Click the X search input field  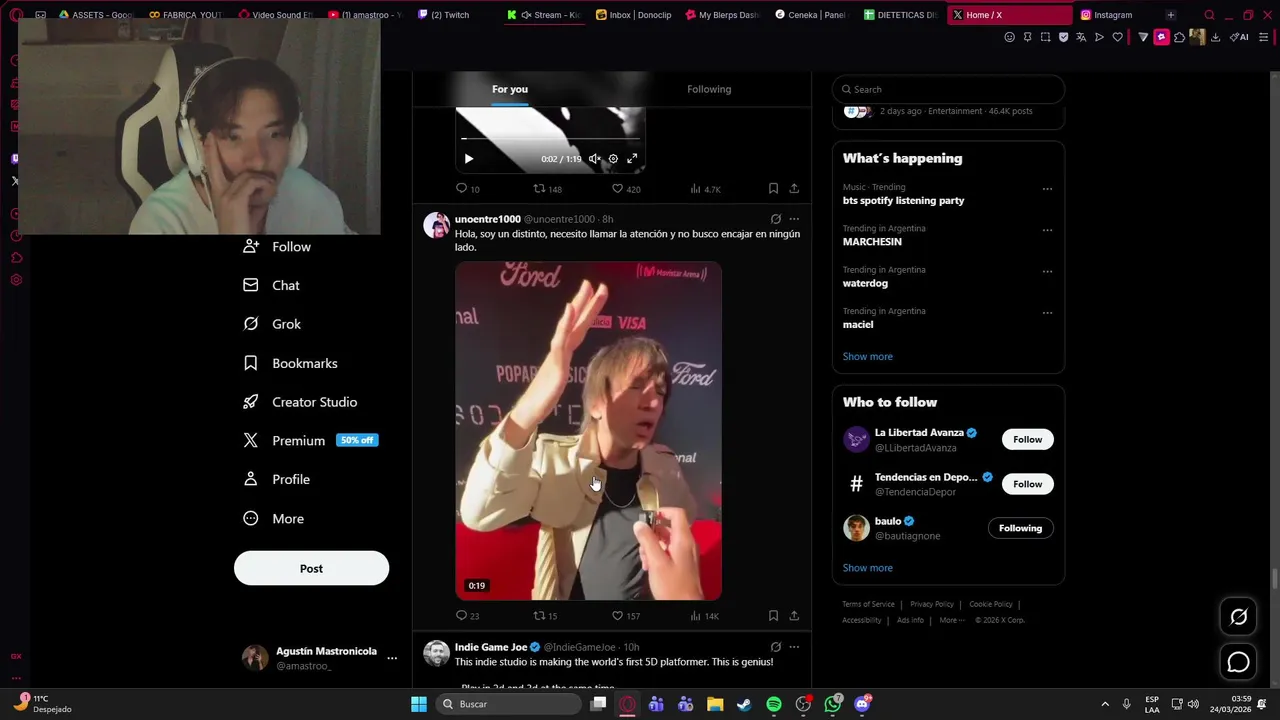click(948, 89)
